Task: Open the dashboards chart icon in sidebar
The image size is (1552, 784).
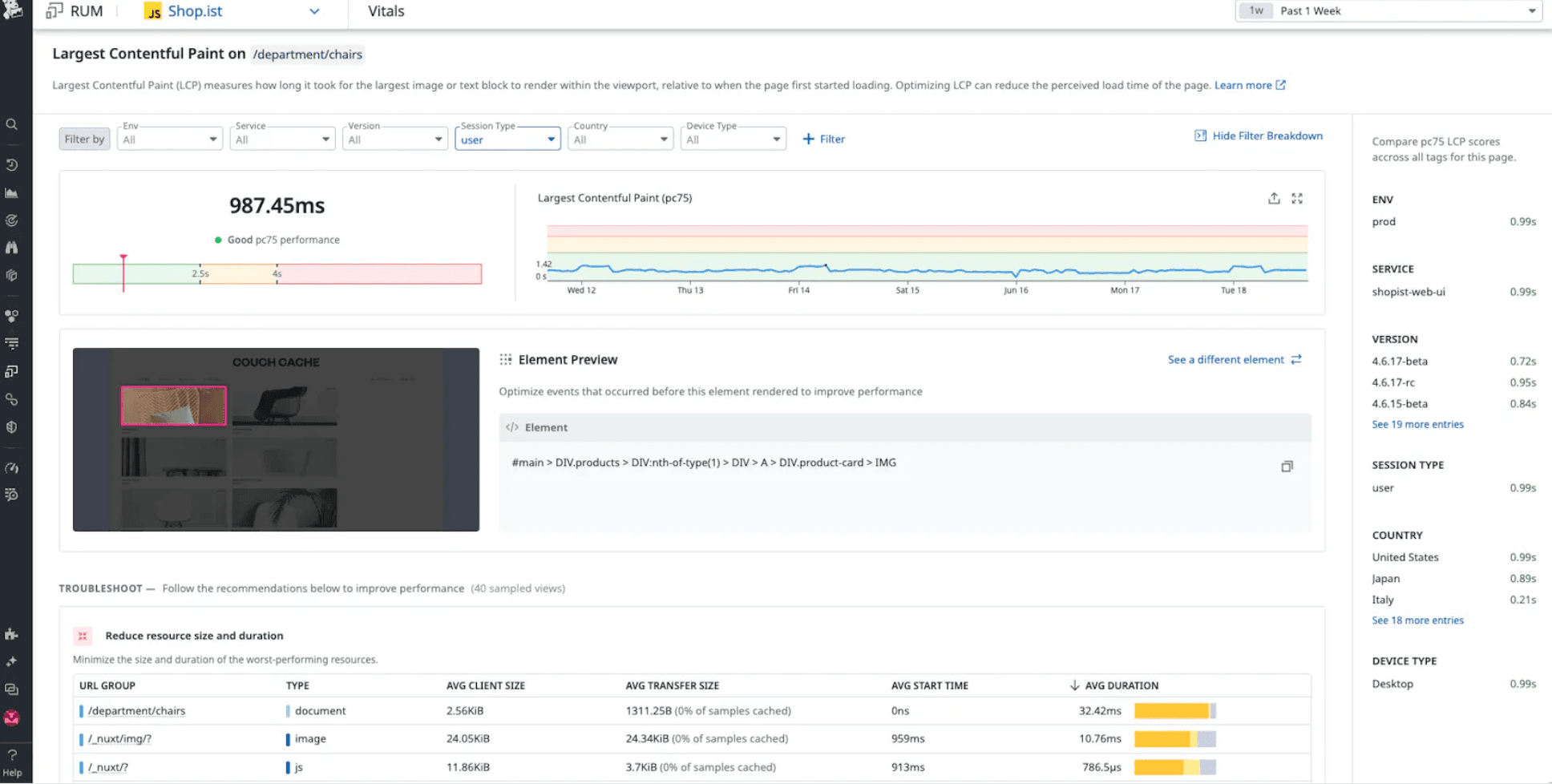Action: 12,193
